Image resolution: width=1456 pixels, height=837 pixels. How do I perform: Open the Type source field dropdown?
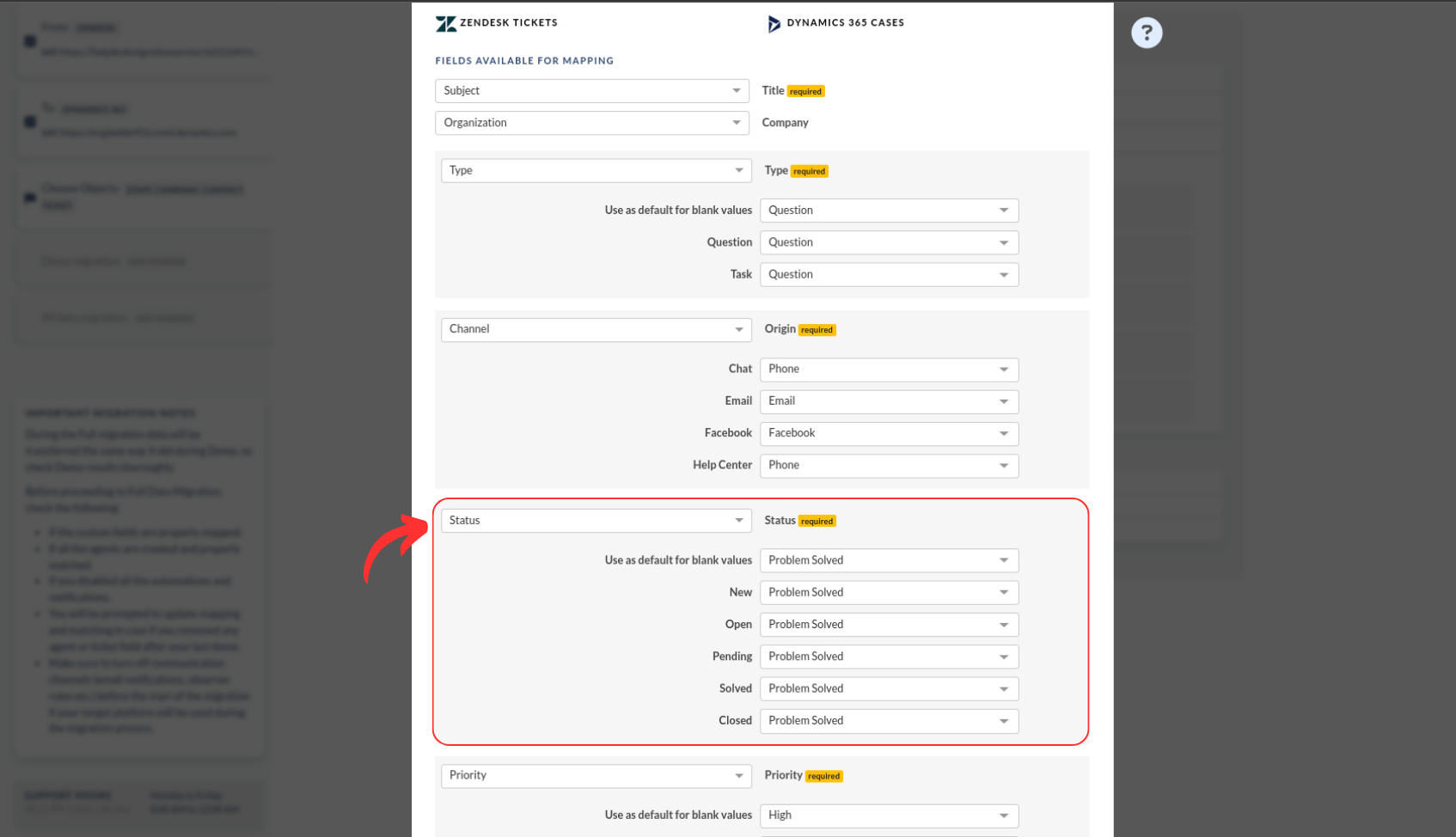tap(596, 170)
